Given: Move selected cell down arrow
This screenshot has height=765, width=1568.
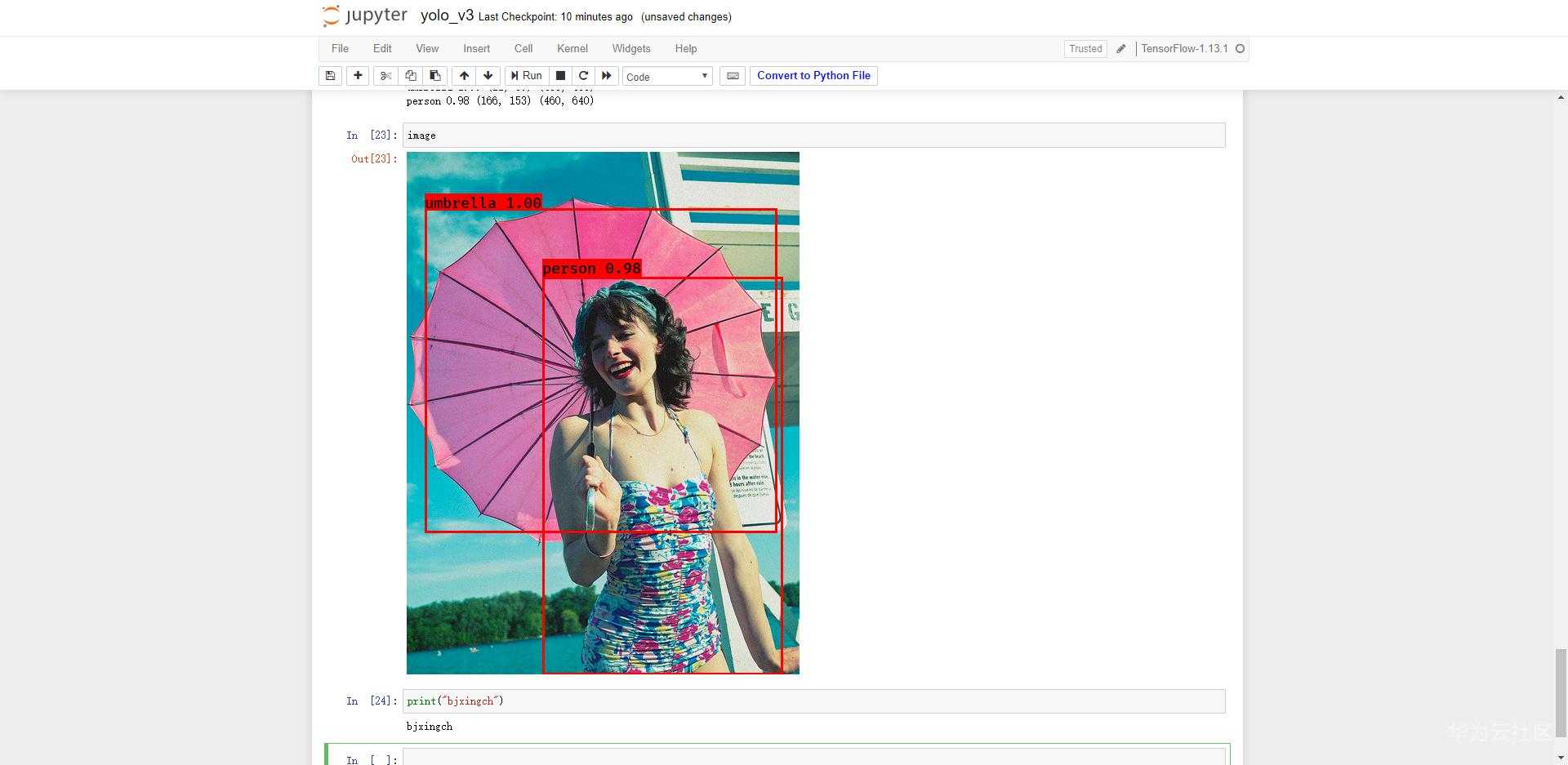Looking at the screenshot, I should [488, 76].
